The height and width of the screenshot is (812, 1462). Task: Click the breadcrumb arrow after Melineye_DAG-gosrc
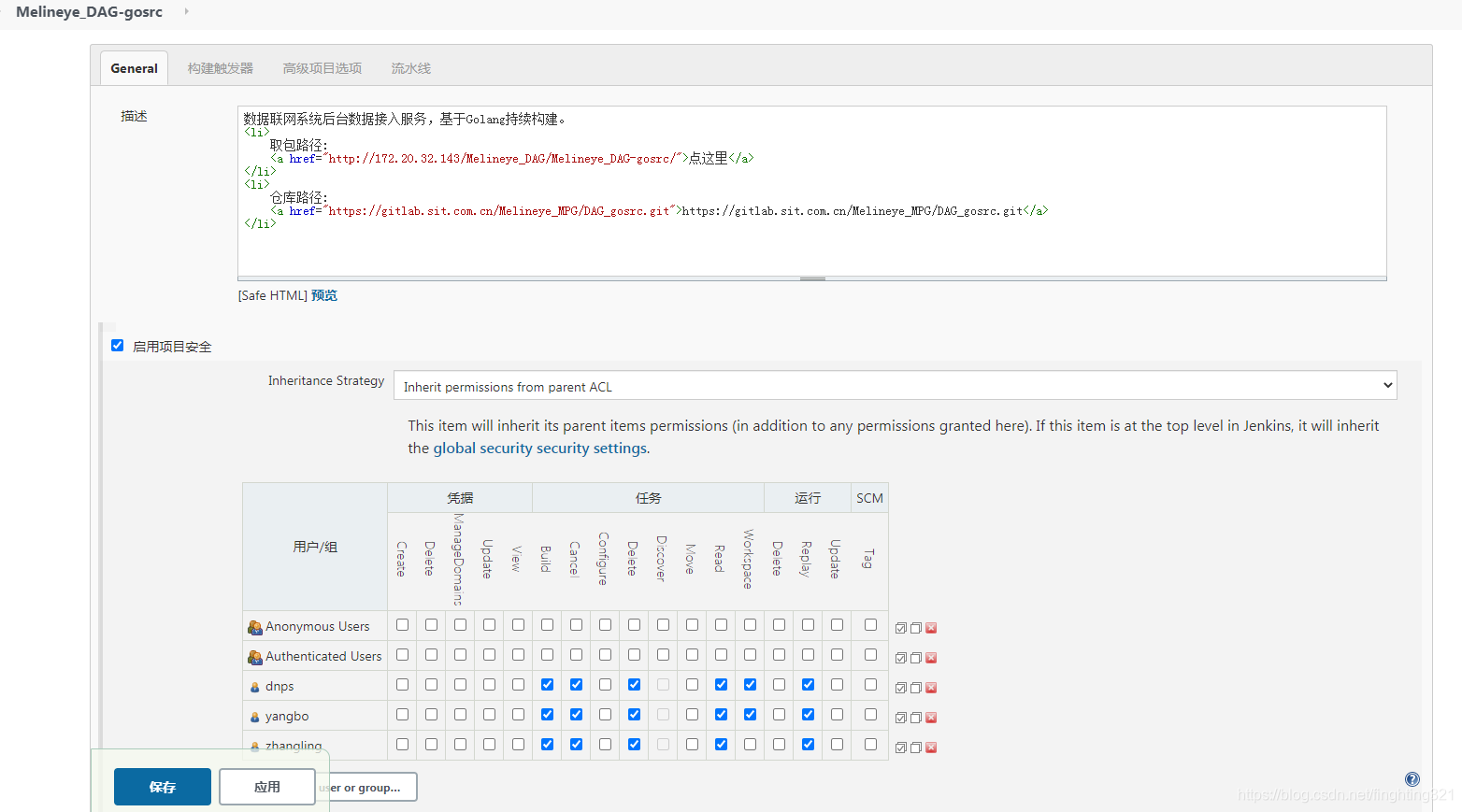click(186, 11)
